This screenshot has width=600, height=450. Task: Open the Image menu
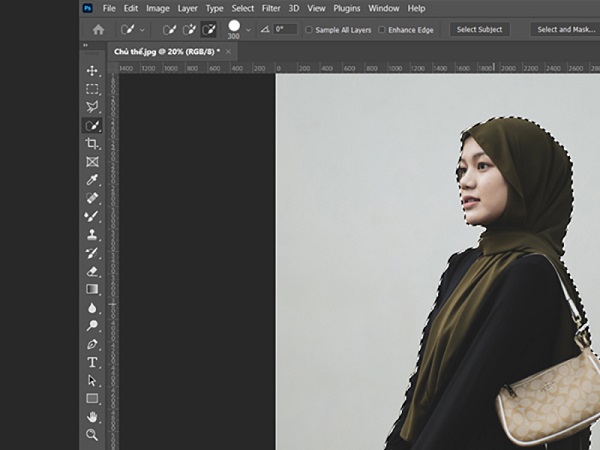(158, 8)
